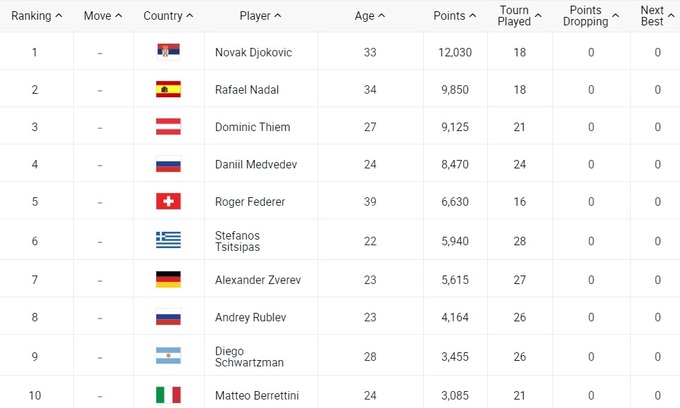The height and width of the screenshot is (408, 680).
Task: Click the Serbia flag icon
Action: coord(167,52)
